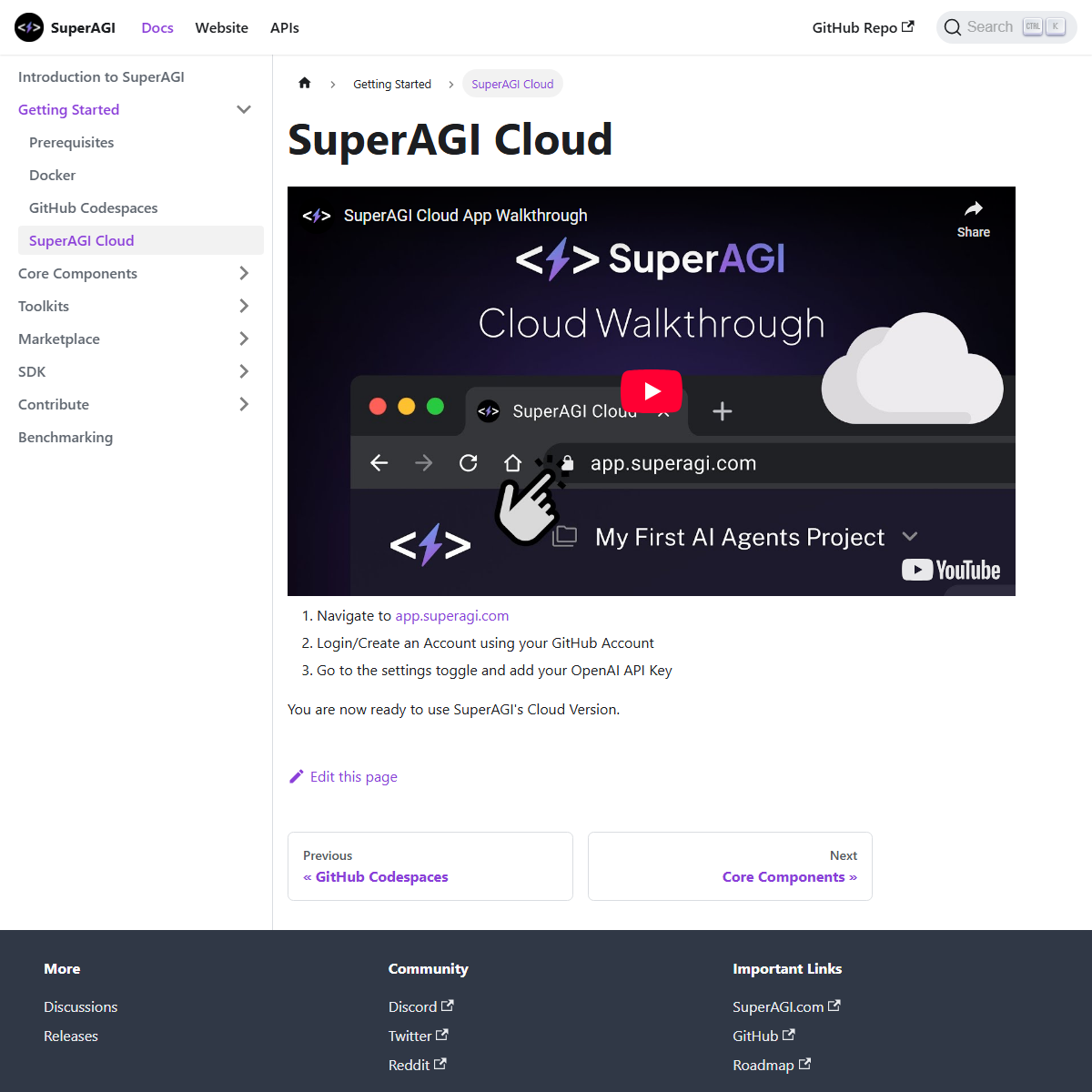The image size is (1092, 1092).
Task: Click the Getting Started breadcrumb
Action: click(392, 84)
